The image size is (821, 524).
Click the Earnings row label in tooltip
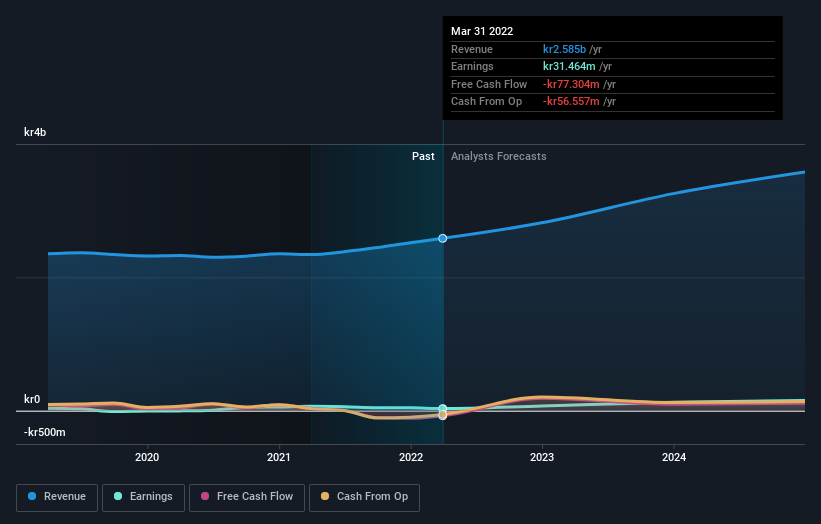[x=472, y=66]
